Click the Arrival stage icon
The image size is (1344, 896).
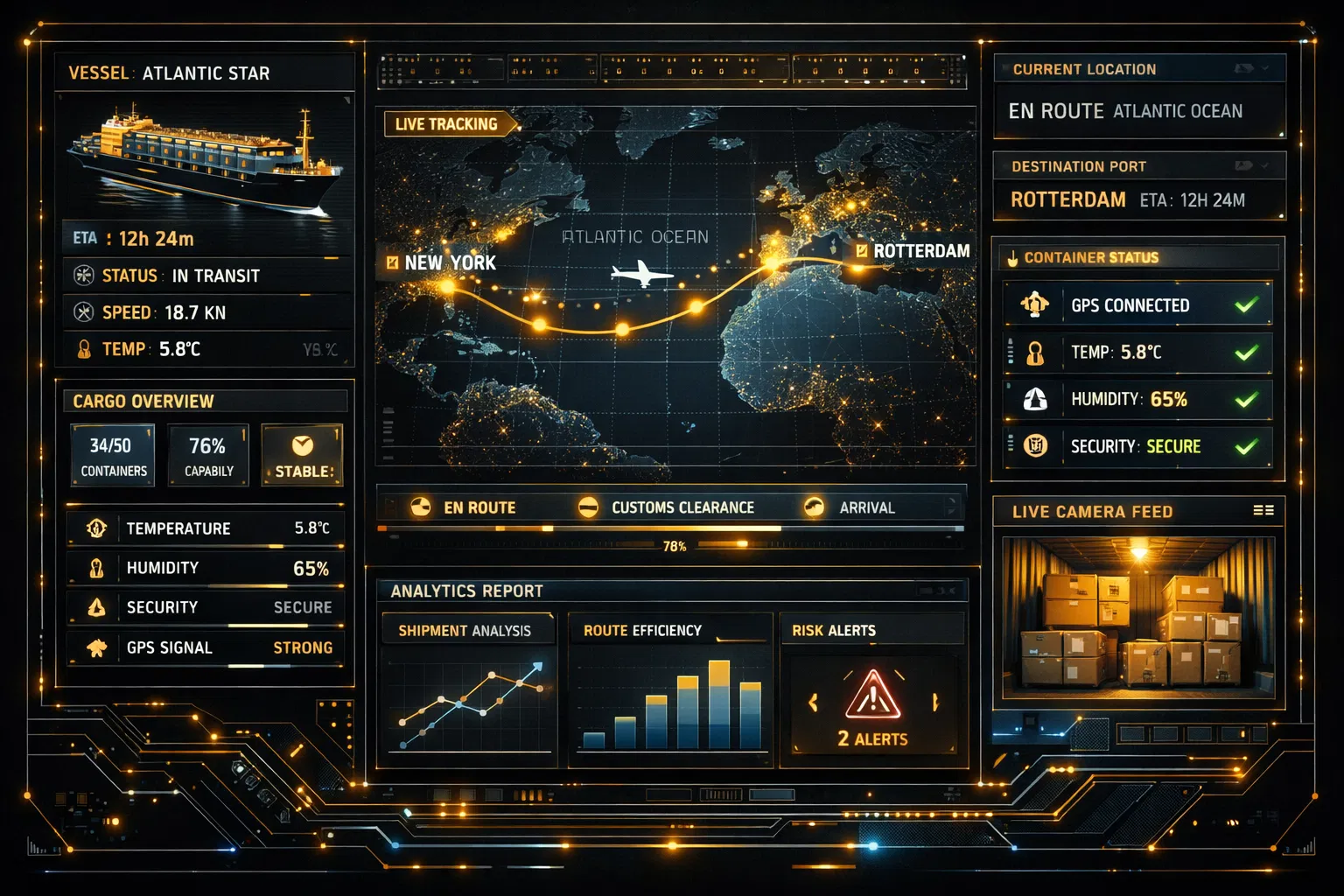[814, 507]
